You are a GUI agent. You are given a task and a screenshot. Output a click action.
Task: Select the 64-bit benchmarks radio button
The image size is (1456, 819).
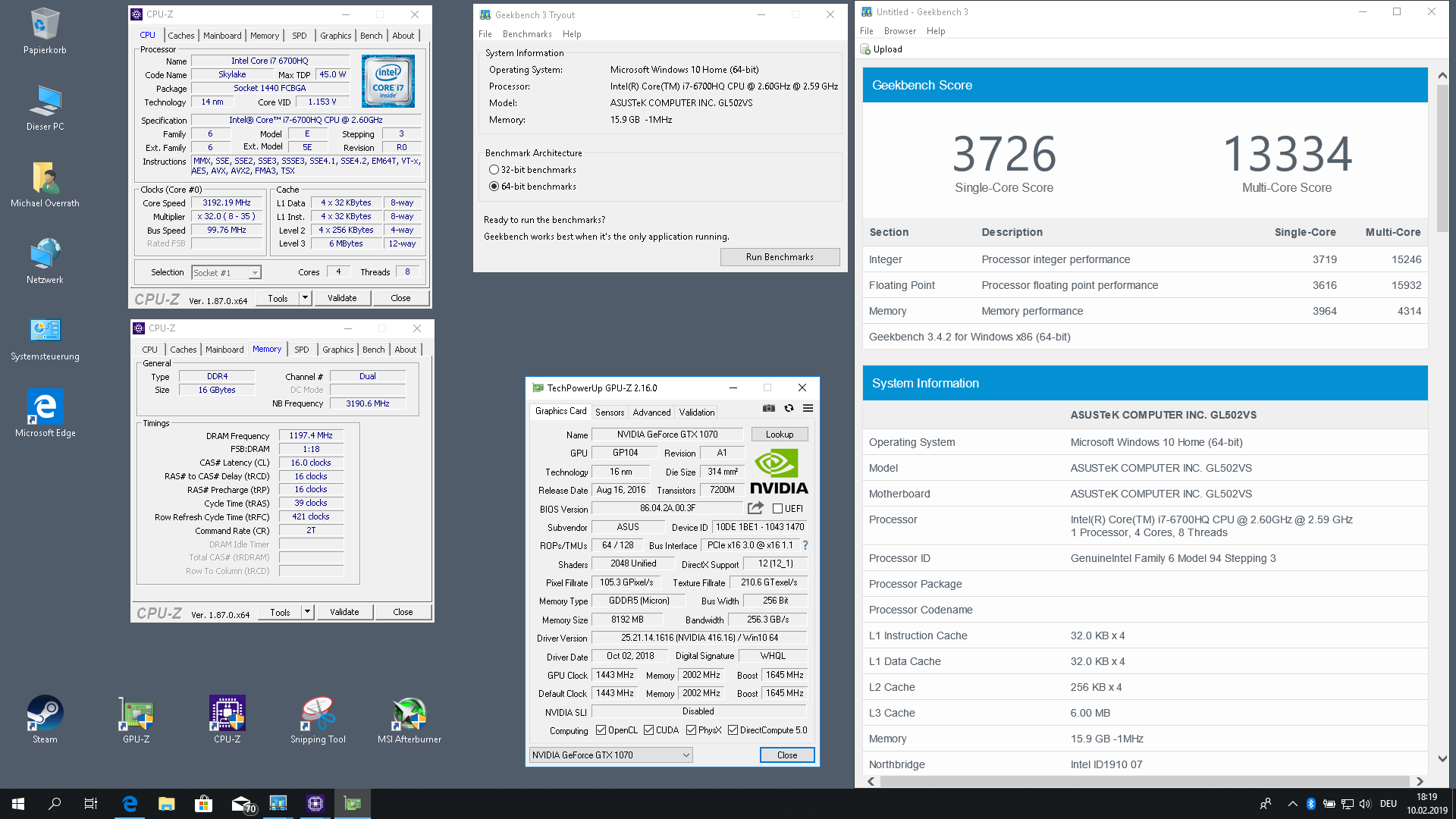click(x=494, y=187)
